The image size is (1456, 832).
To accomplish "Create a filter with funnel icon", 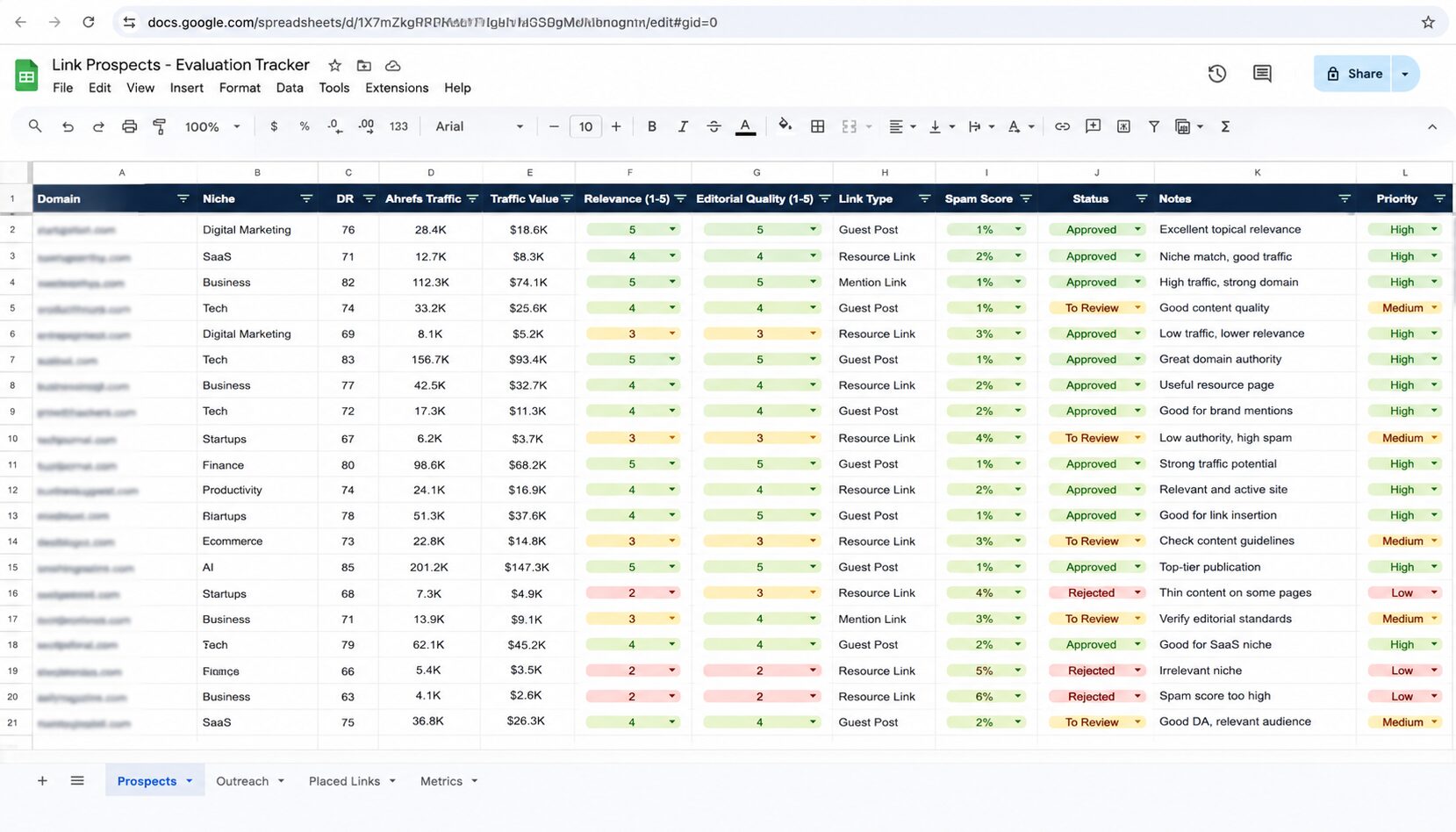I will coord(1154,126).
